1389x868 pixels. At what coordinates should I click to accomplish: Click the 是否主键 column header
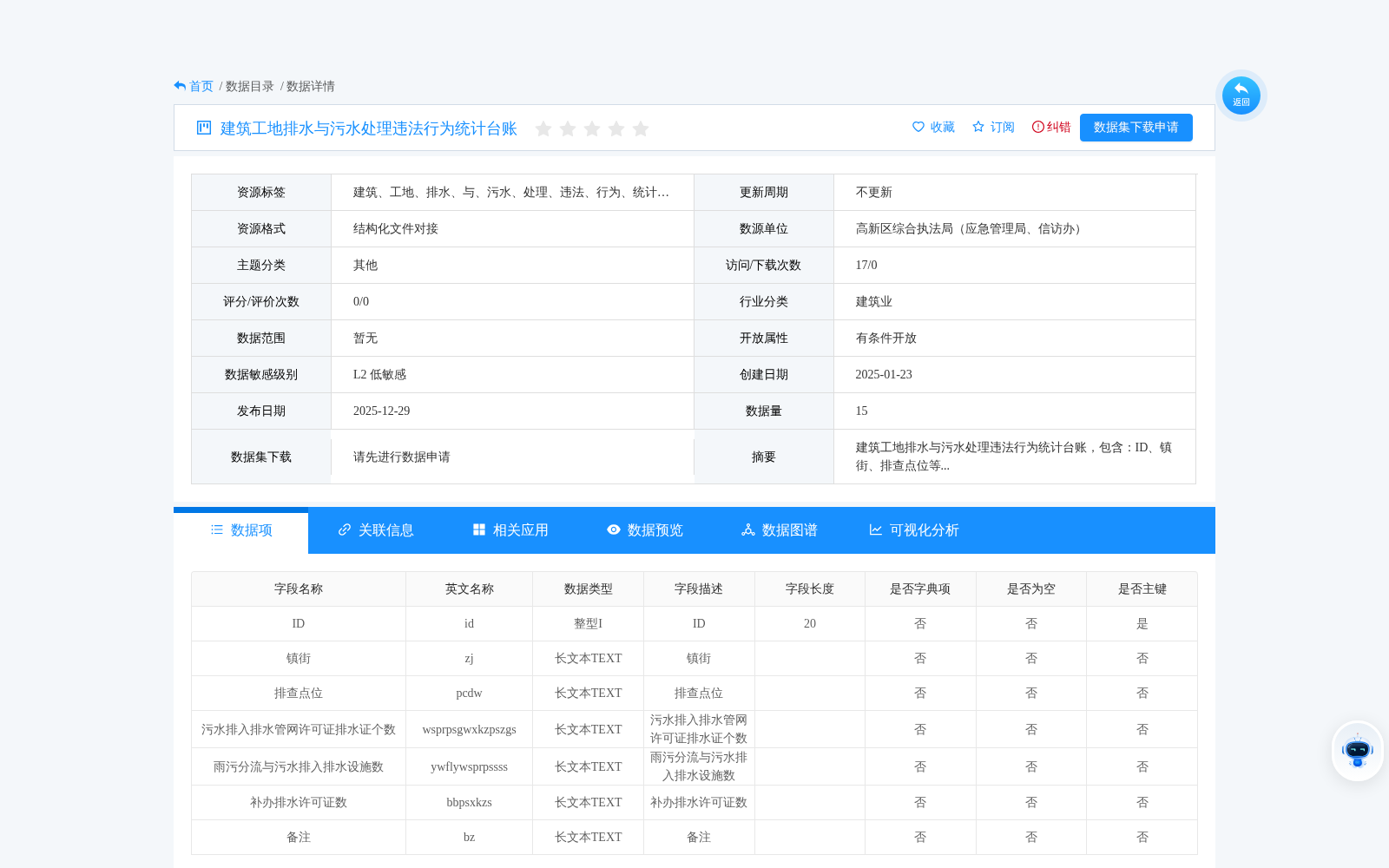tap(1142, 589)
